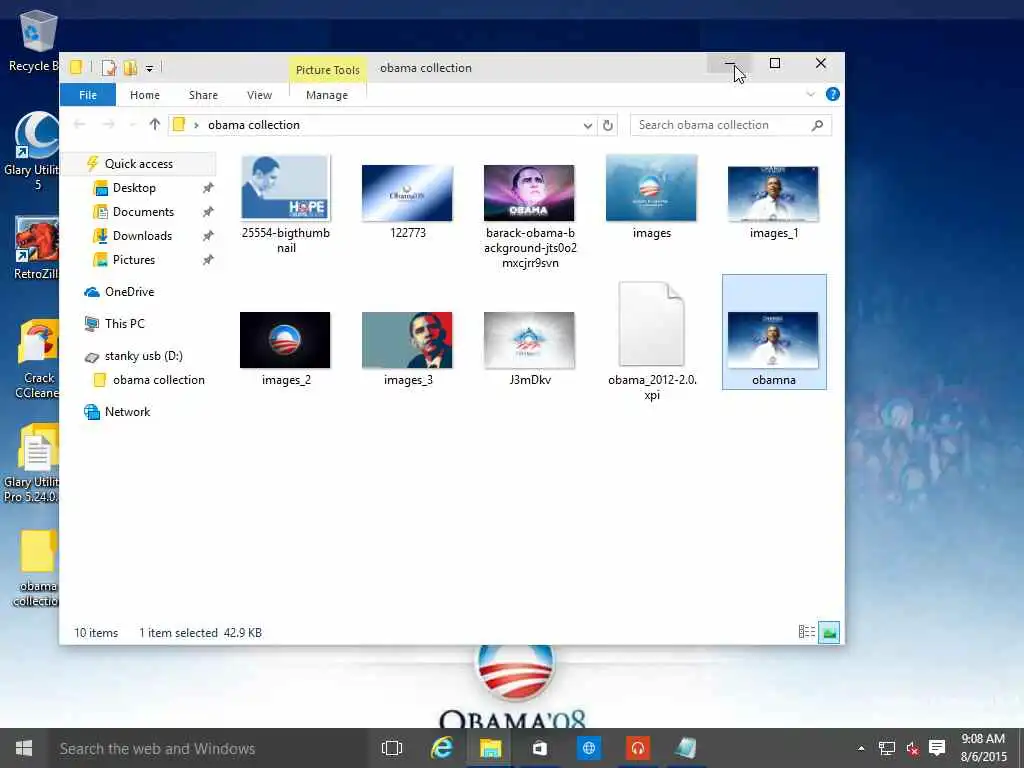1024x768 pixels.
Task: Open the Windows Start menu
Action: pyautogui.click(x=24, y=748)
